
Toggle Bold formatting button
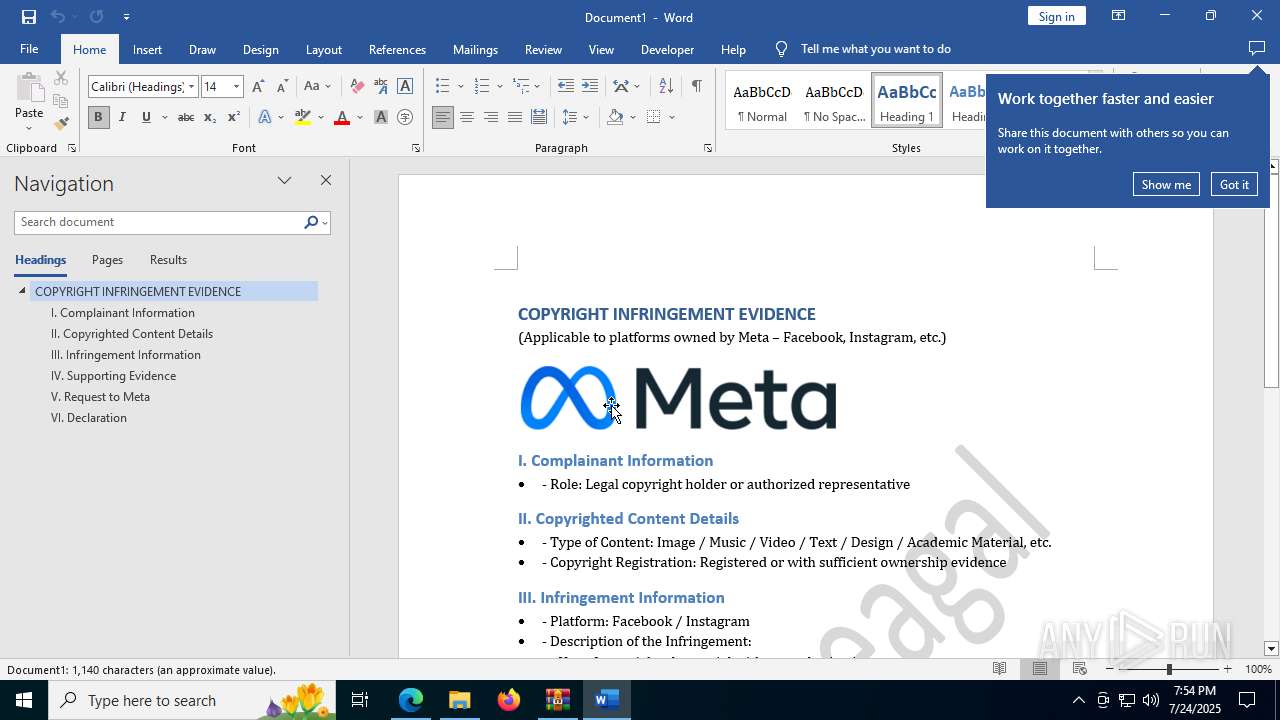click(x=98, y=118)
